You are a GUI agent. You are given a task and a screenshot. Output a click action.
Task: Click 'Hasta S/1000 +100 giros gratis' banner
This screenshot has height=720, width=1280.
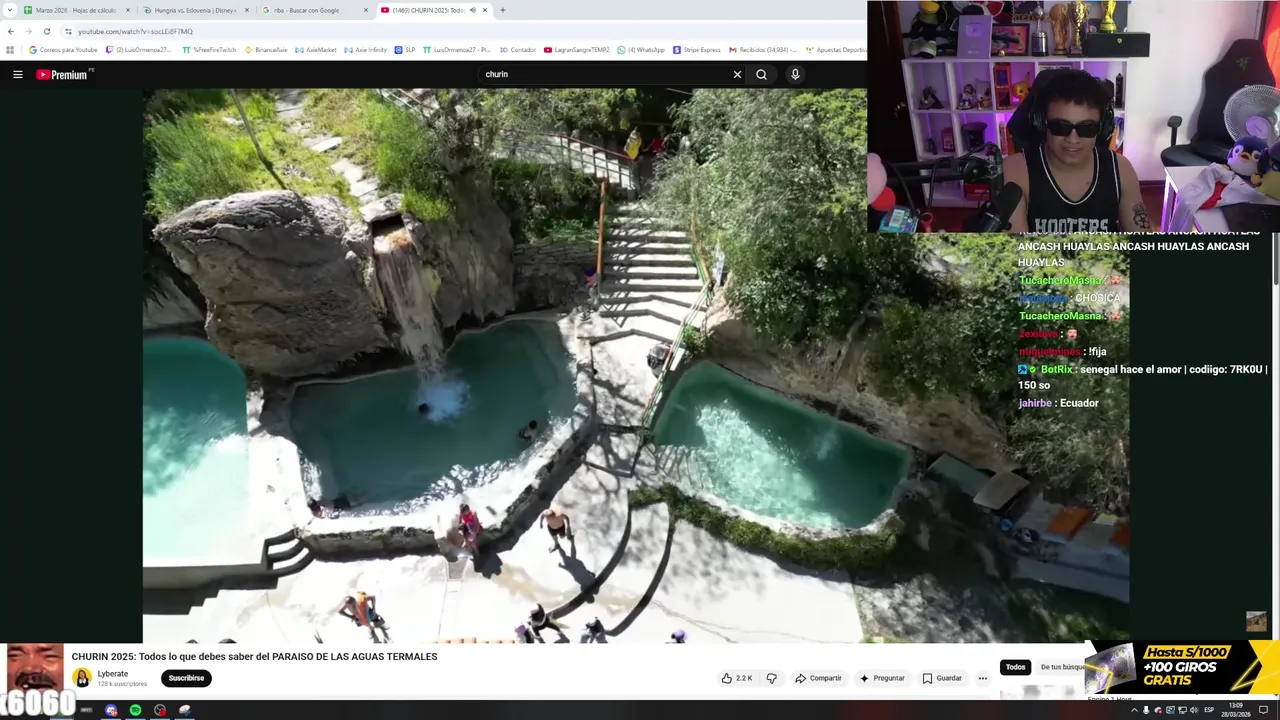[1182, 667]
